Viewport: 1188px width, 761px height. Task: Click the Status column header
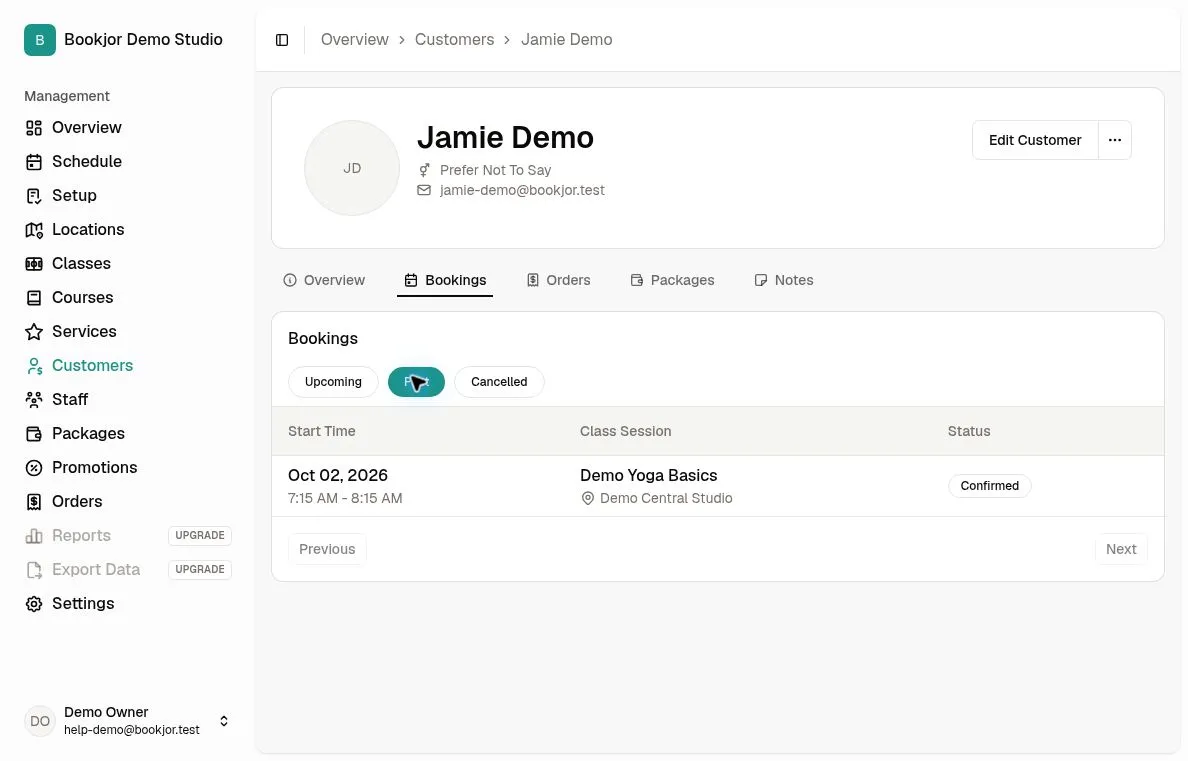[969, 431]
